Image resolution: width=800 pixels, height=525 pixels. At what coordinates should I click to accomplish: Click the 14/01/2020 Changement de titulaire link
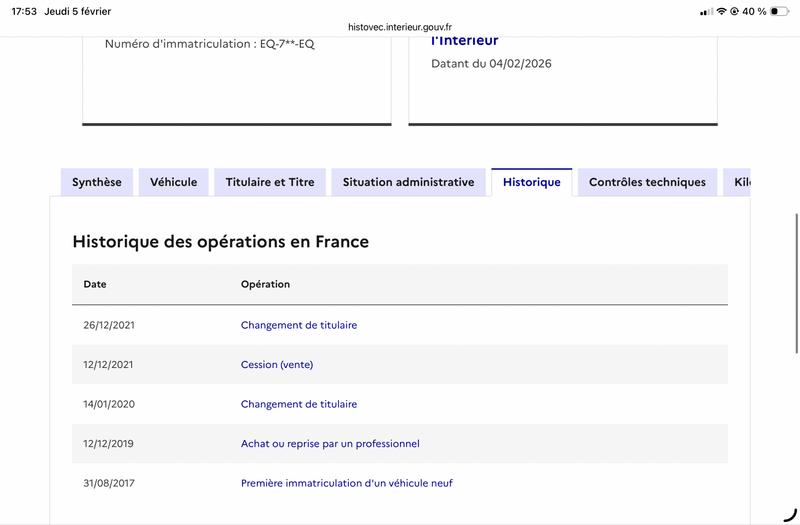[299, 404]
